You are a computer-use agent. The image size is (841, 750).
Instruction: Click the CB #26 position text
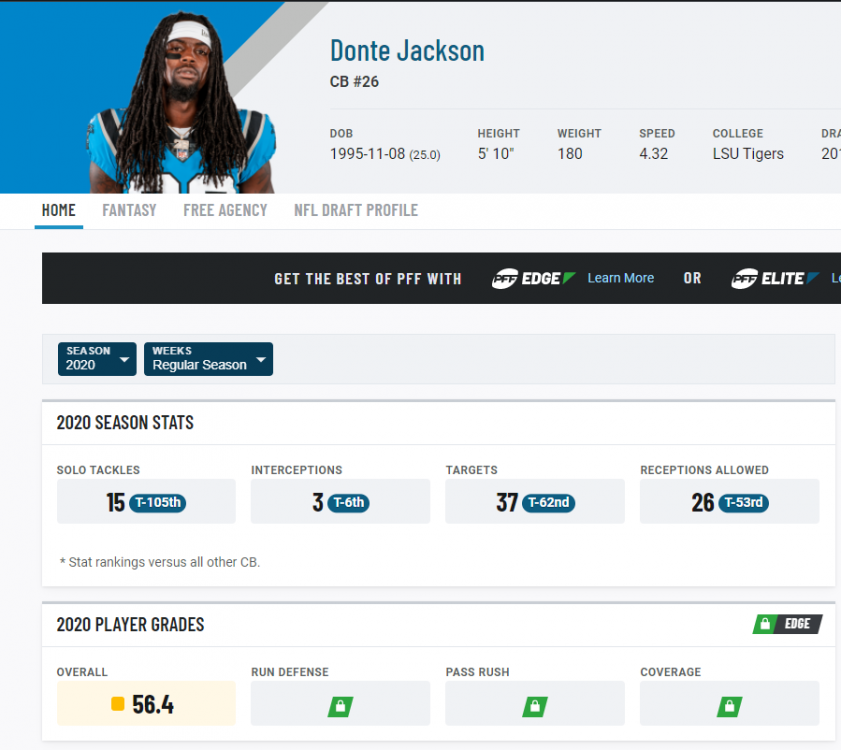pyautogui.click(x=354, y=82)
